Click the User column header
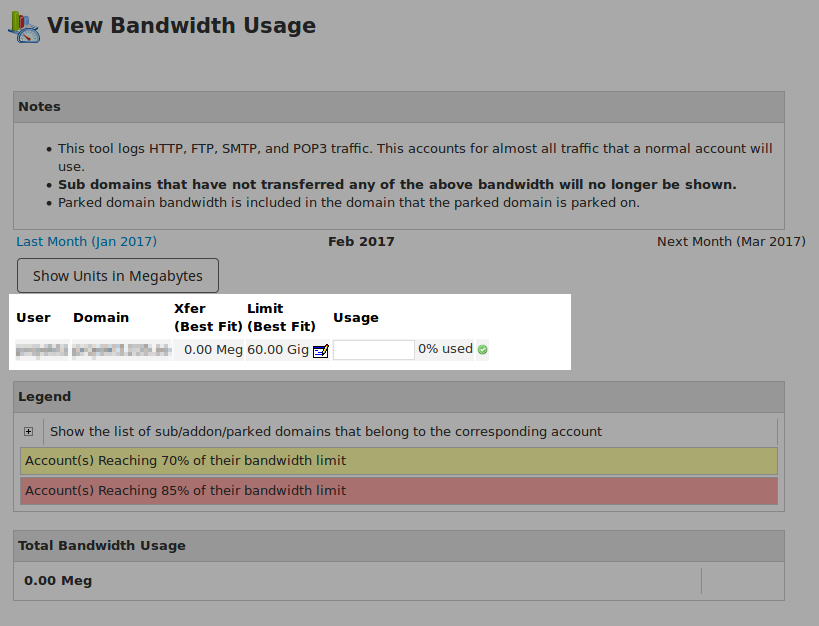The height and width of the screenshot is (626, 819). click(33, 317)
